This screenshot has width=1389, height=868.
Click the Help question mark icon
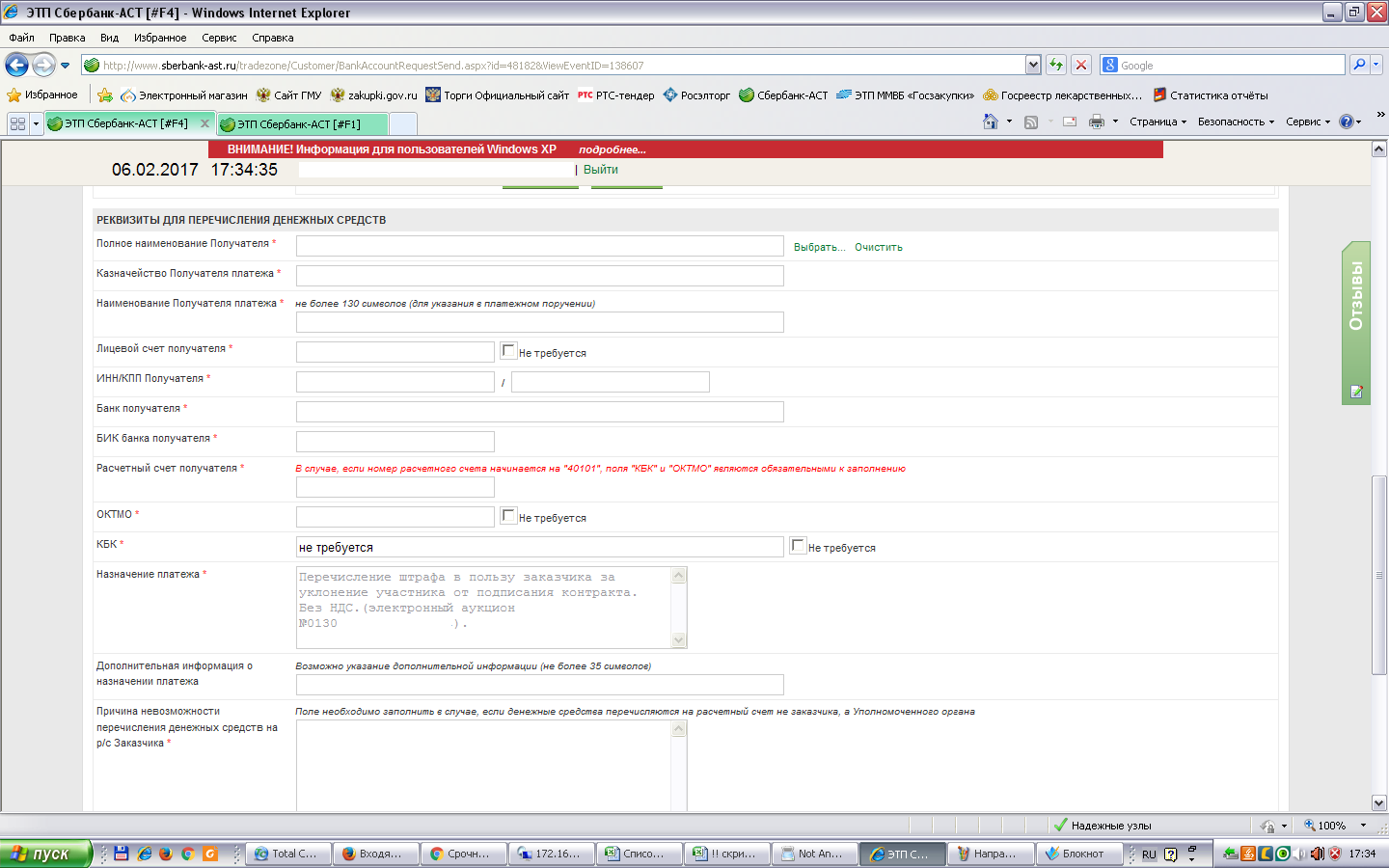(1347, 122)
